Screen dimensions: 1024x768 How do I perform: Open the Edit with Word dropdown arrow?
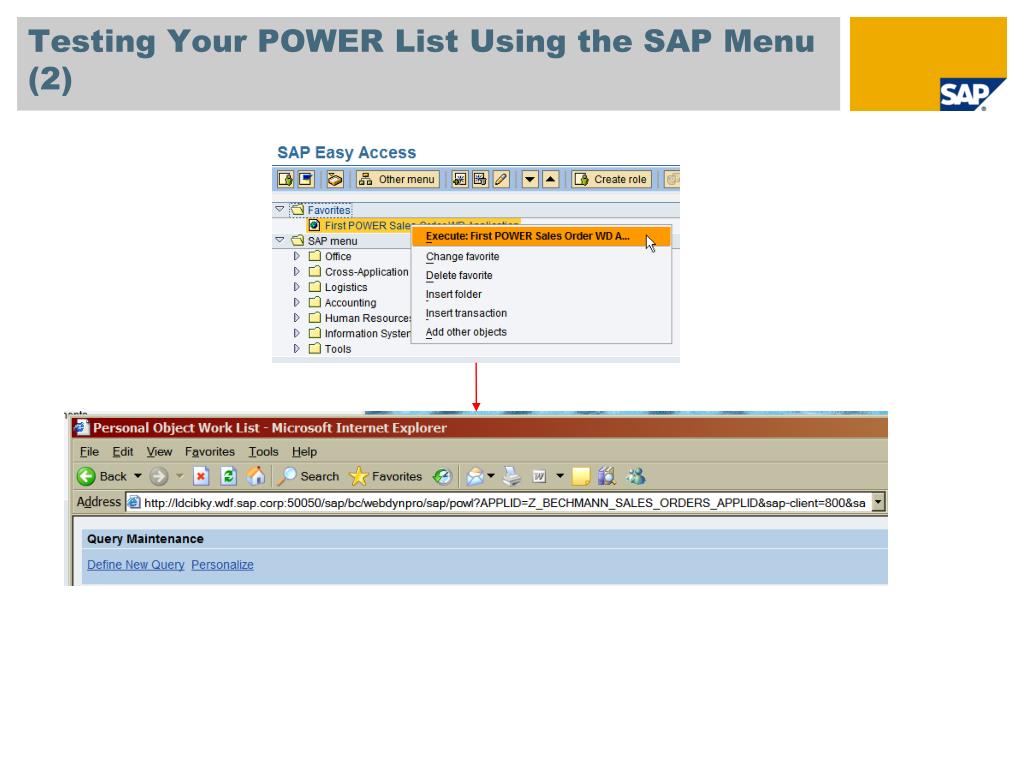click(560, 476)
